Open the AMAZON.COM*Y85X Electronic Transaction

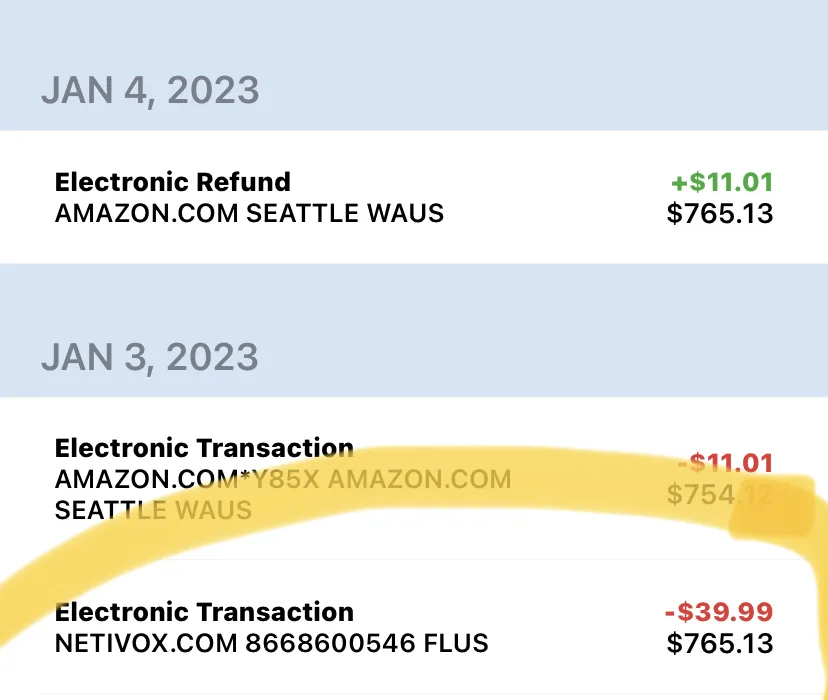point(414,478)
